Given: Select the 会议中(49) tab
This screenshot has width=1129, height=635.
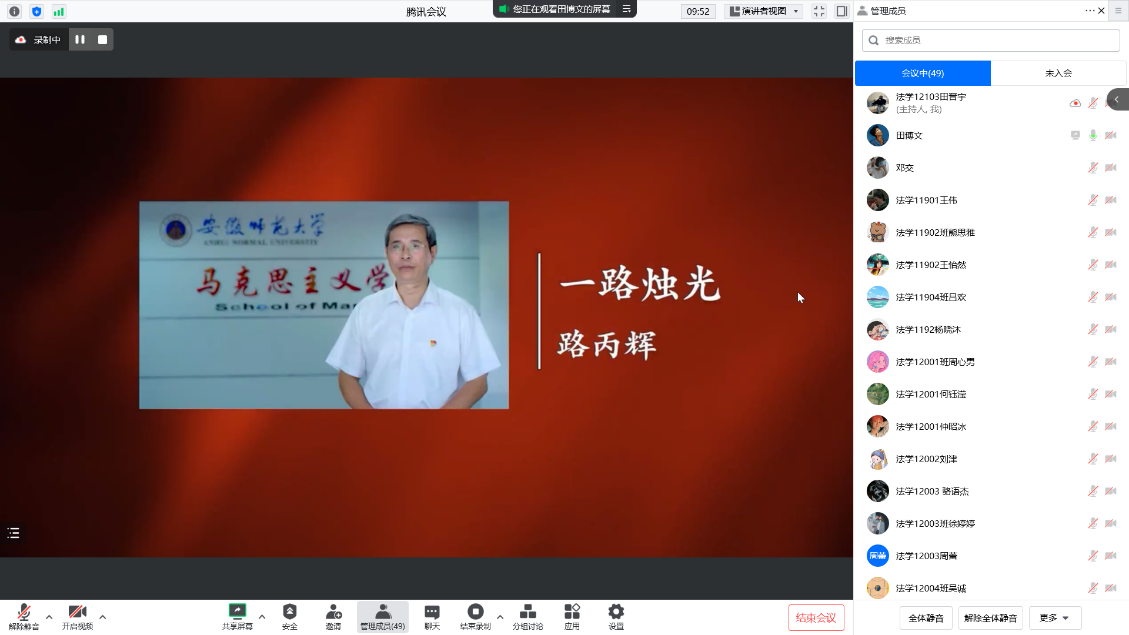Looking at the screenshot, I should click(x=922, y=73).
